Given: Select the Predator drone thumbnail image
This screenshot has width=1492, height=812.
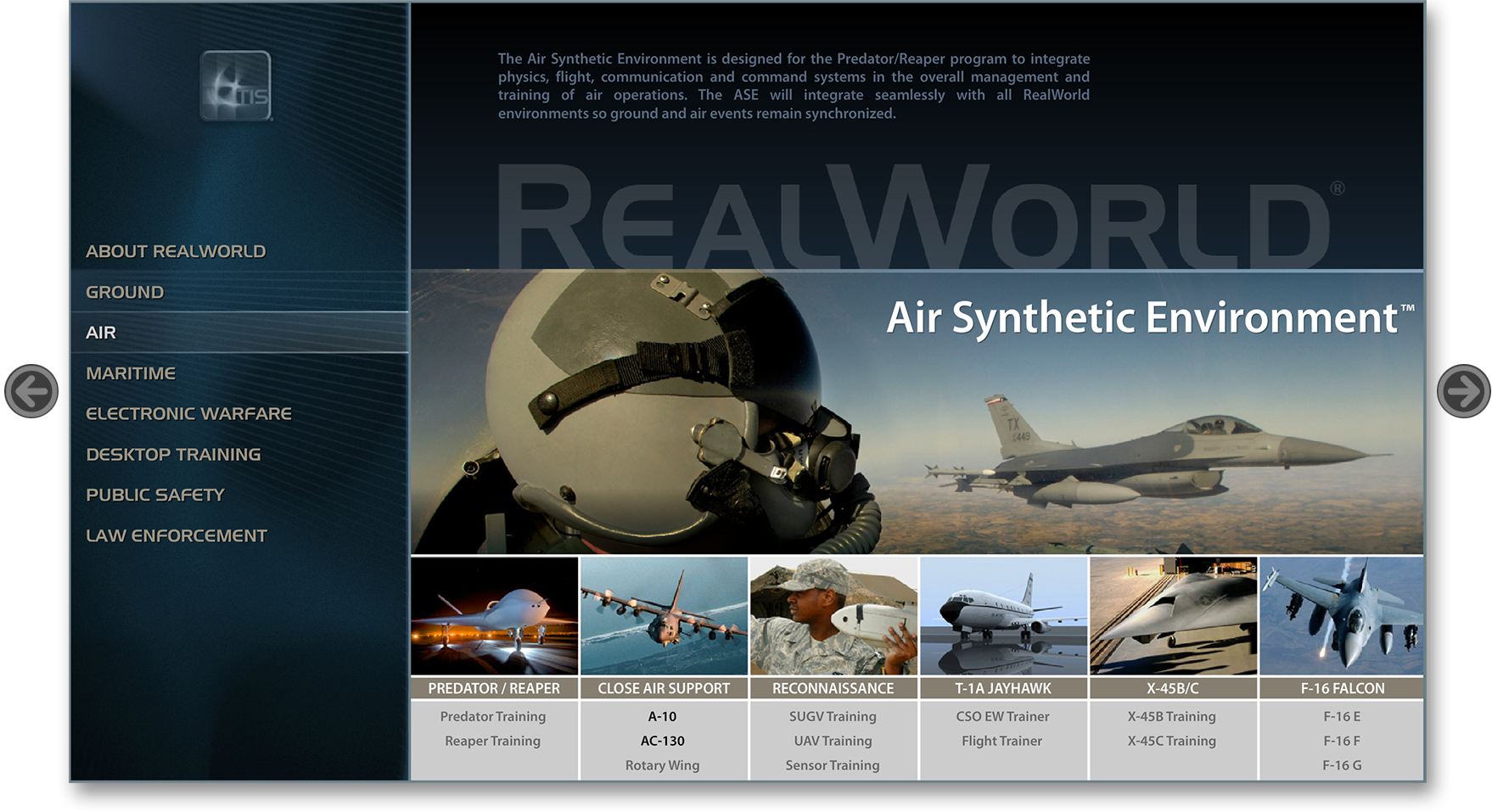Looking at the screenshot, I should [494, 616].
